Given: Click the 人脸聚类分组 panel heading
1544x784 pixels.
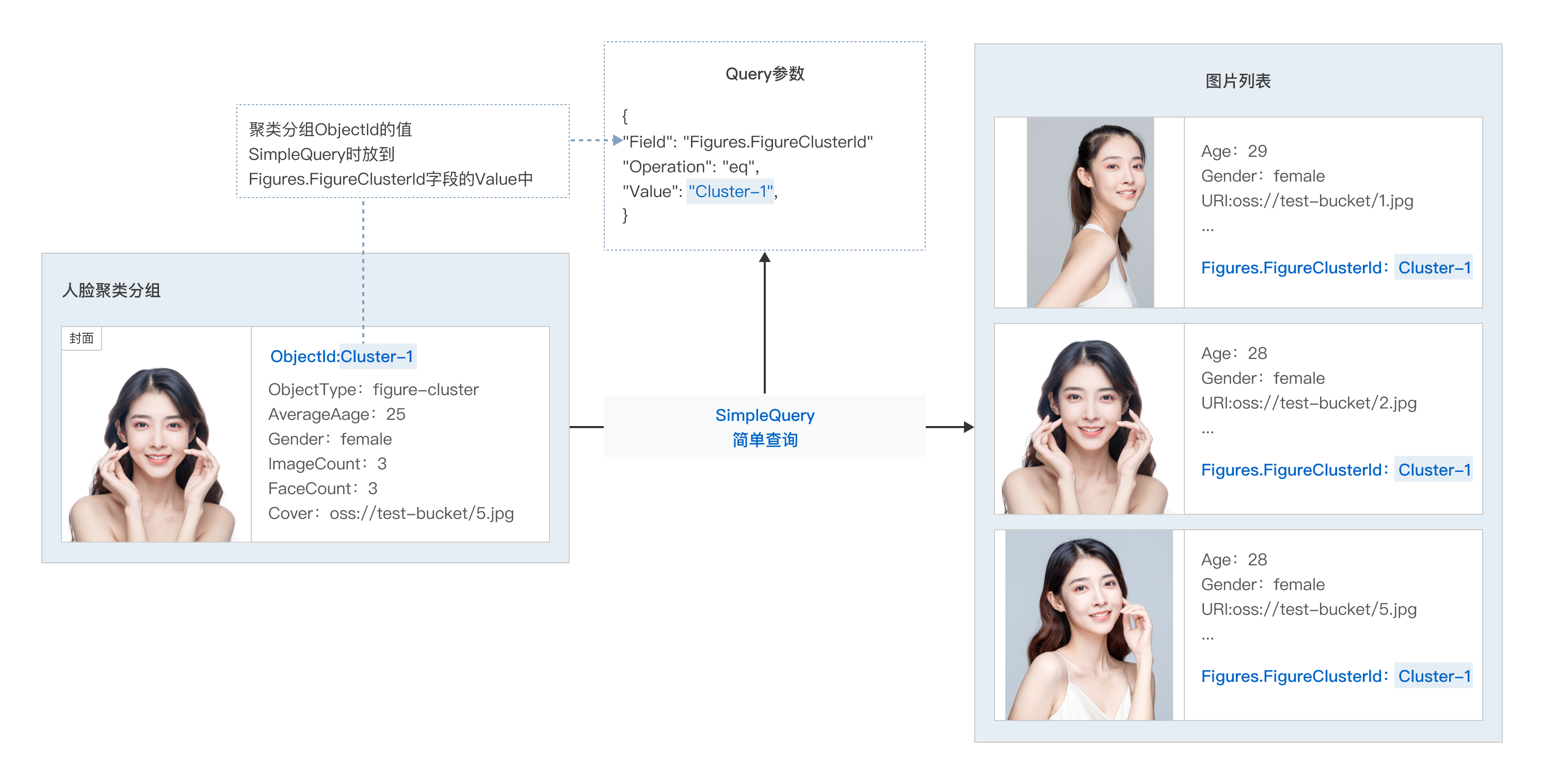Looking at the screenshot, I should [111, 290].
